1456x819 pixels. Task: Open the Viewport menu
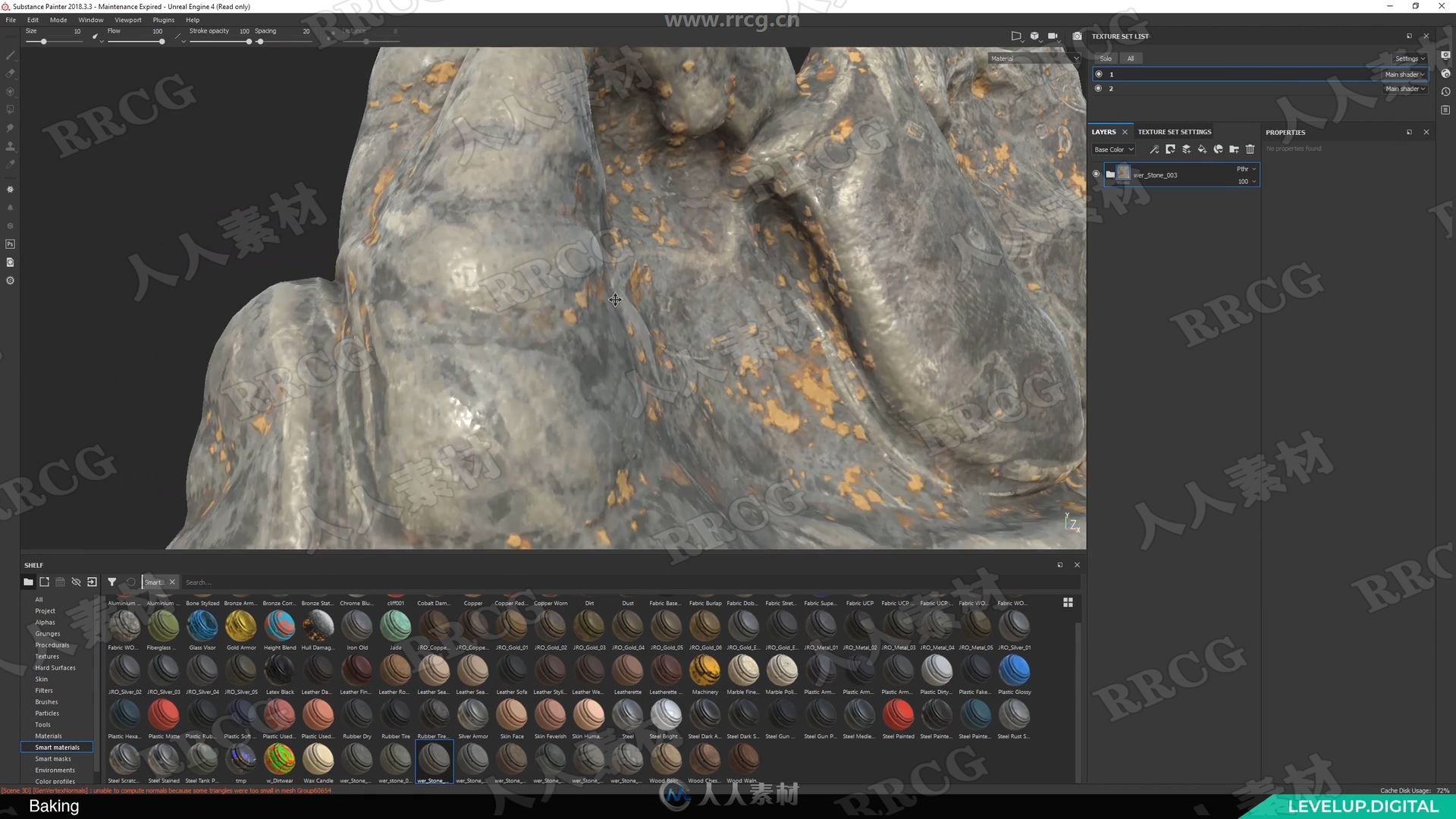pos(128,20)
